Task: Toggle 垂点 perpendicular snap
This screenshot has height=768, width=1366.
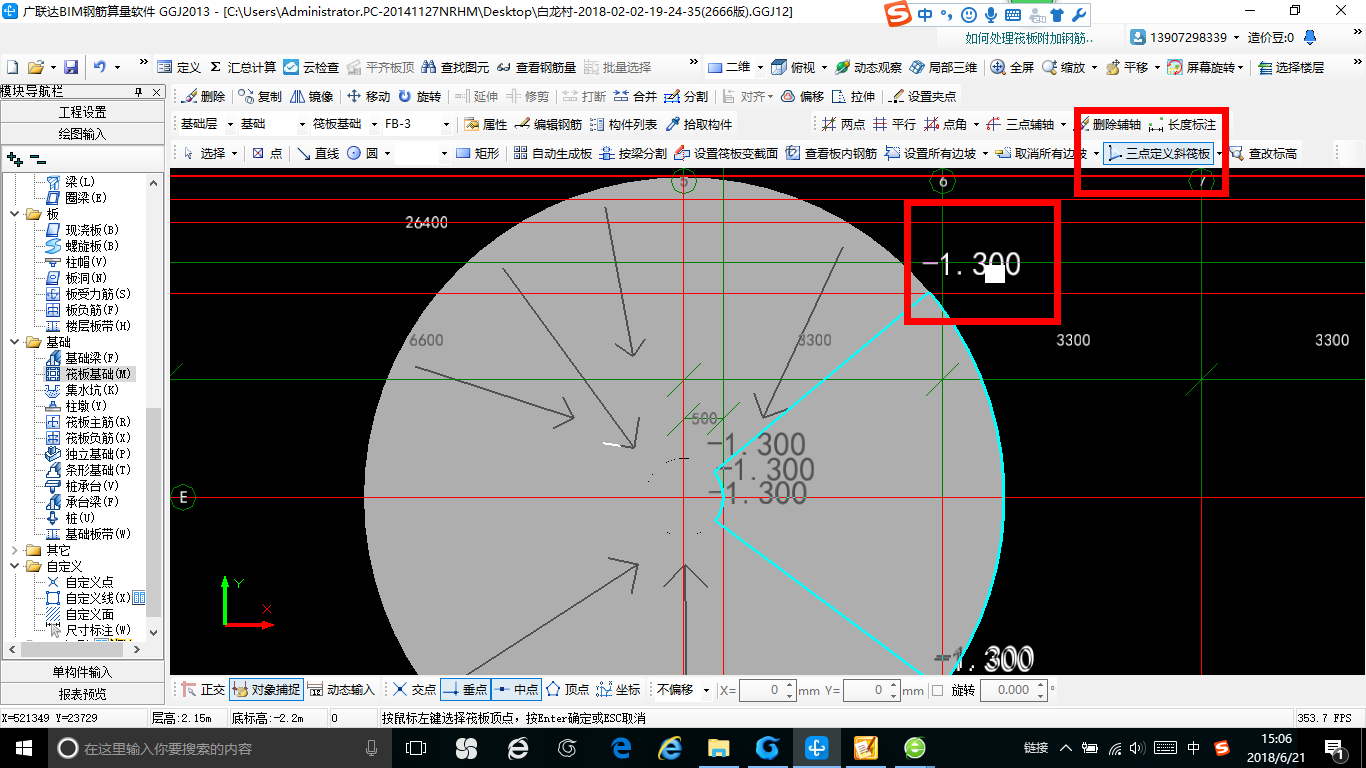Action: coord(465,690)
